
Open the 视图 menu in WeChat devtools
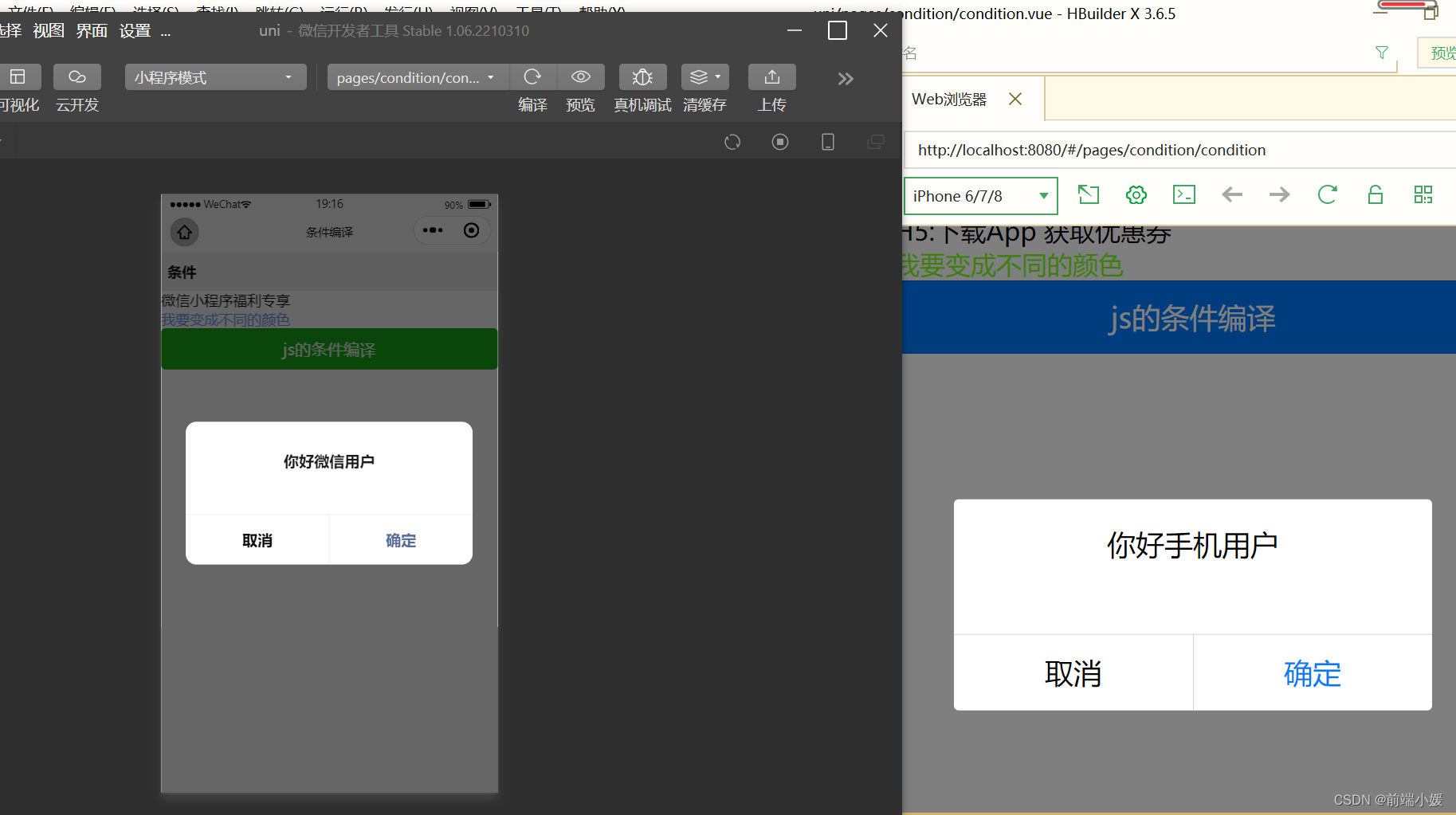[x=49, y=31]
